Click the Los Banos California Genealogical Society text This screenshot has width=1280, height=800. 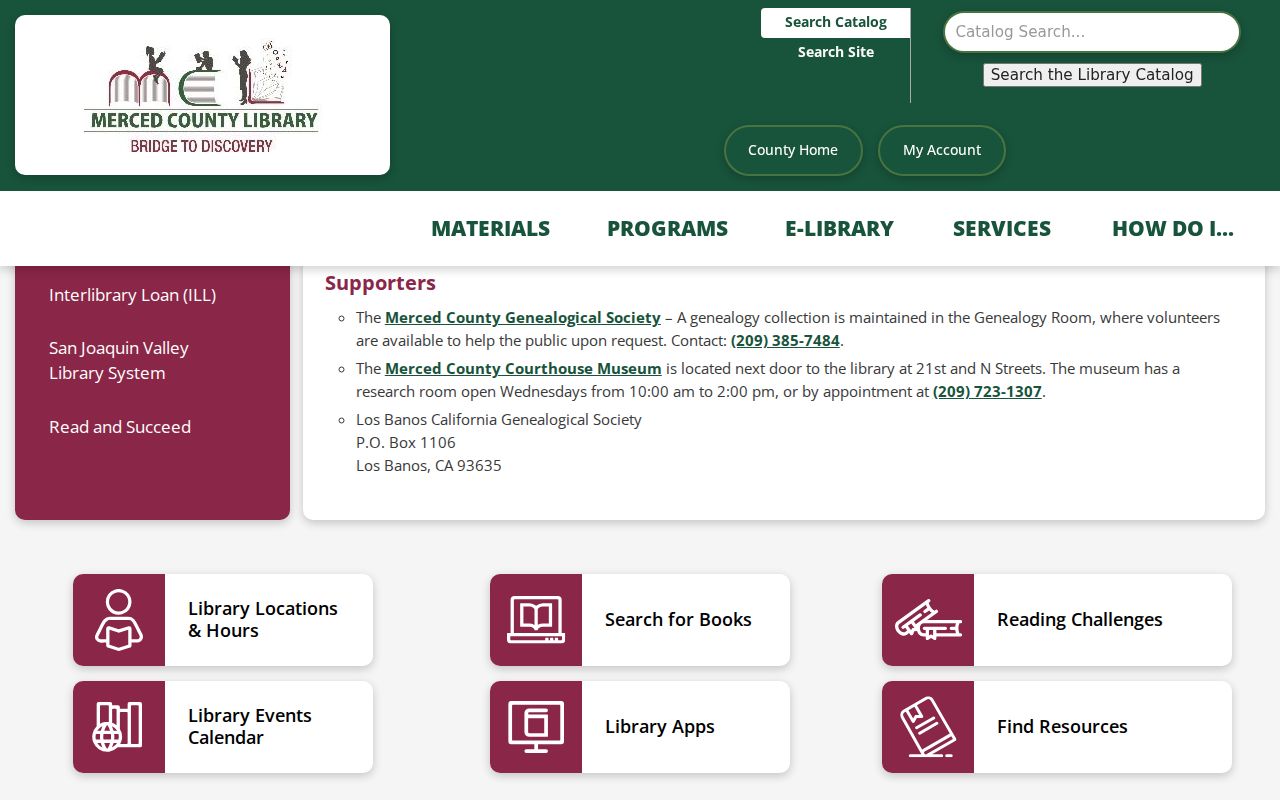(499, 420)
